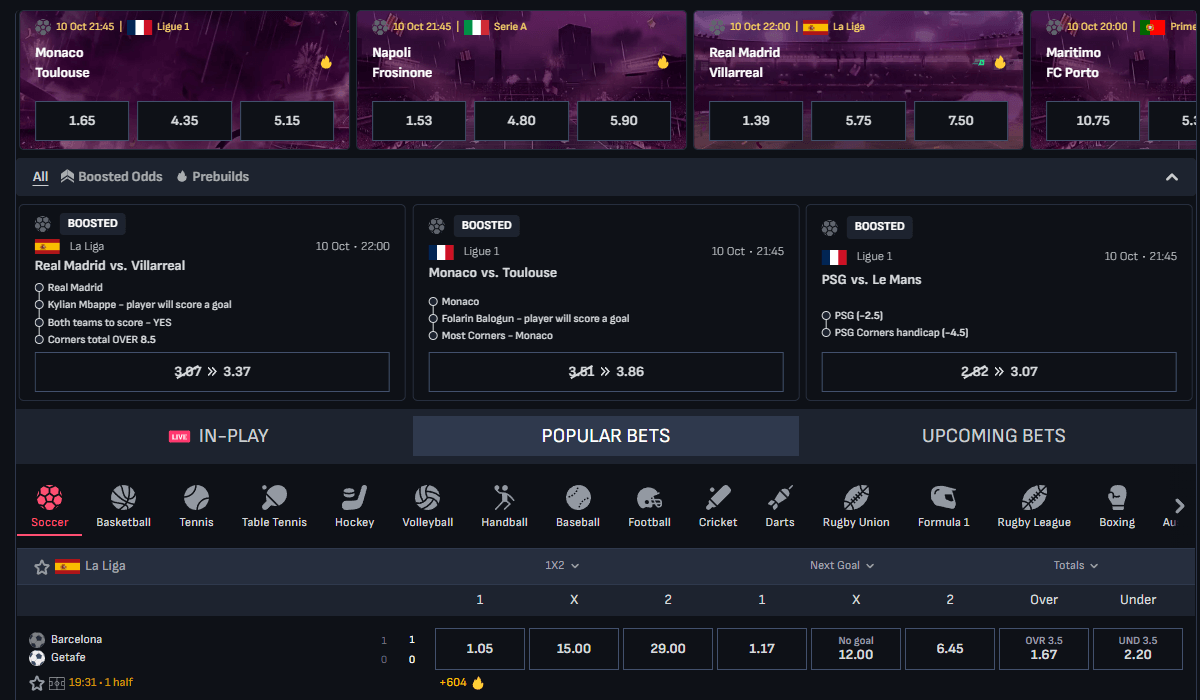This screenshot has width=1200, height=700.
Task: Select the Cricket sport icon
Action: pos(718,497)
